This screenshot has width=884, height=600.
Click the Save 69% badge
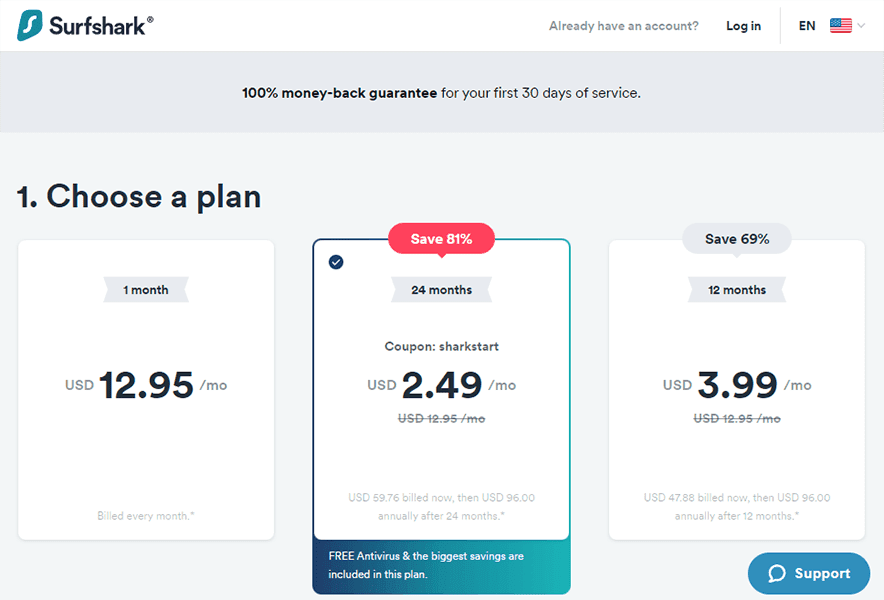(x=737, y=239)
